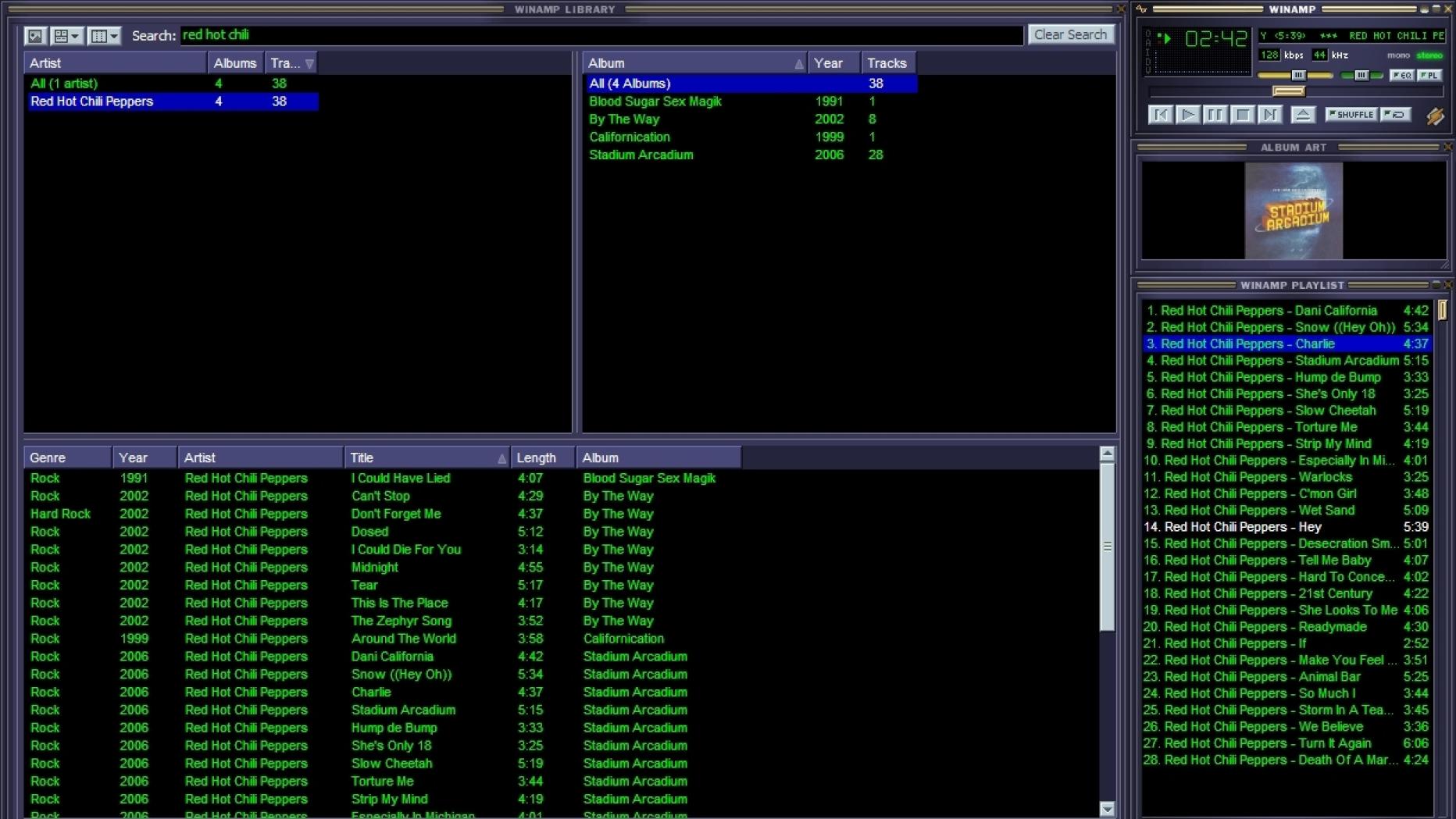Sort album pane by Tracks column header
Viewport: 1456px width, 819px height.
(x=888, y=63)
